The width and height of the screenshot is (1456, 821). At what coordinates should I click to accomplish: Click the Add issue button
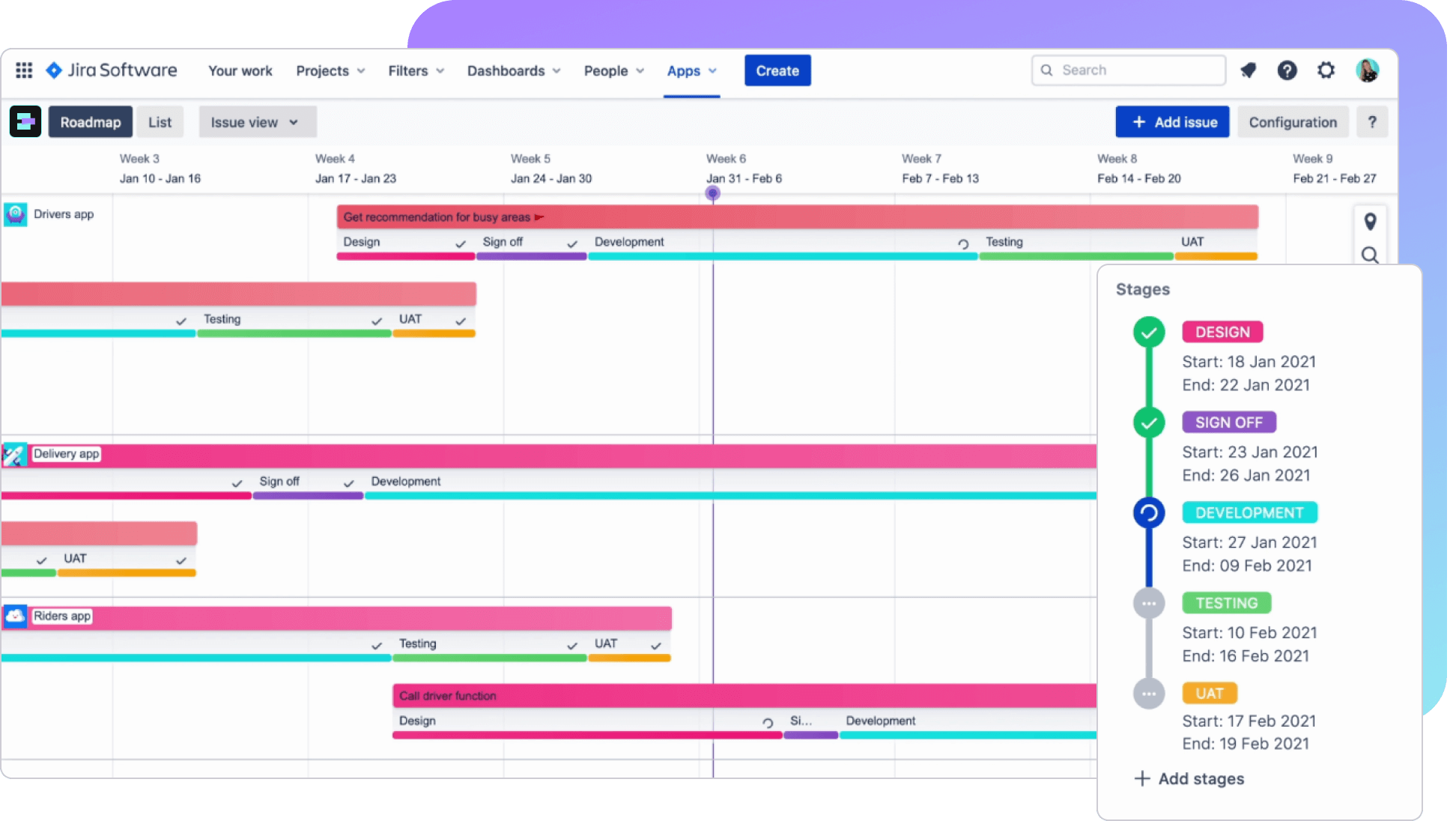(1172, 122)
